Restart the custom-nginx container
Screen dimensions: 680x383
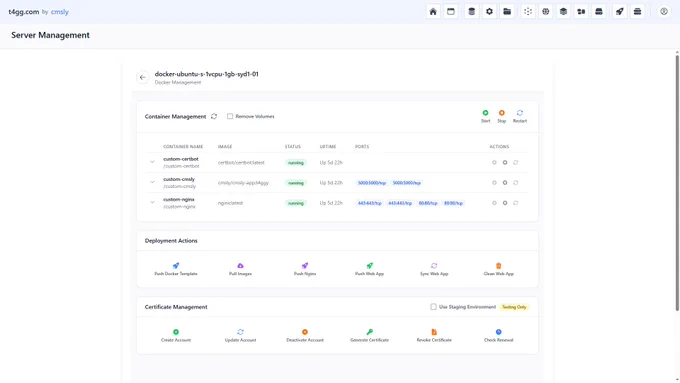(516, 203)
